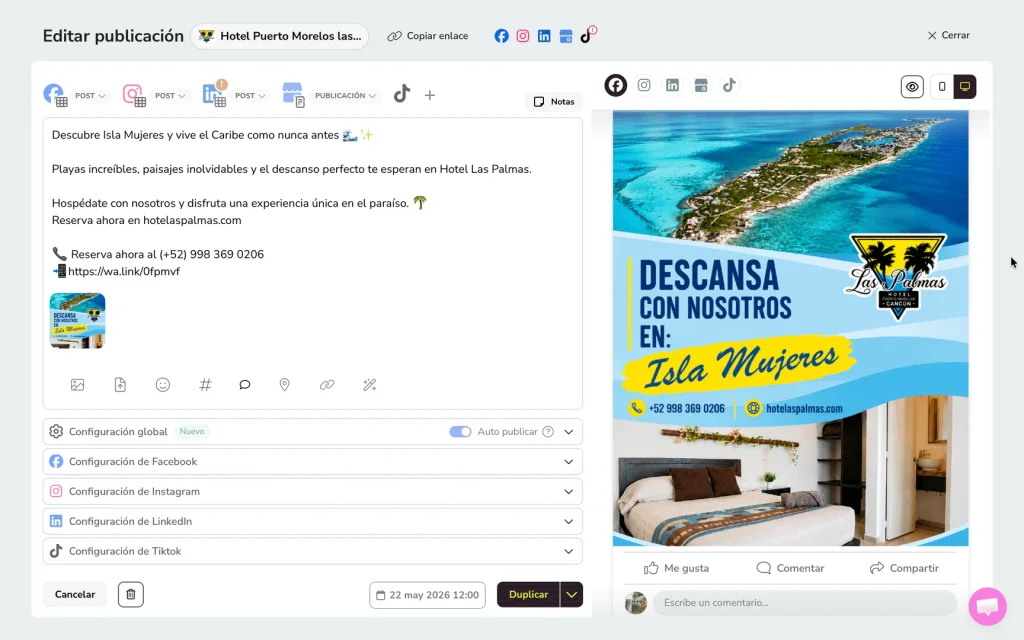The height and width of the screenshot is (640, 1024).
Task: Click the TikTok icon with warning badge
Action: (588, 35)
